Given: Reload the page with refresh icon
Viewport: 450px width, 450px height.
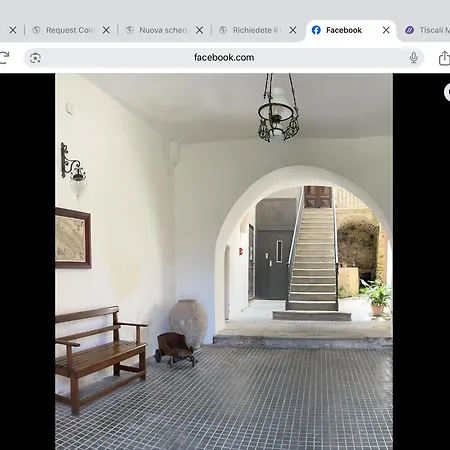Looking at the screenshot, I should (x=4, y=58).
